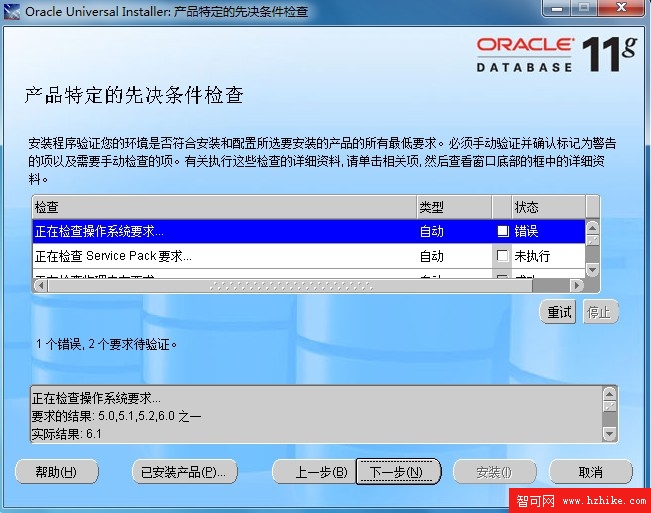The width and height of the screenshot is (651, 513).
Task: Click the 未执行 status text
Action: click(x=532, y=256)
